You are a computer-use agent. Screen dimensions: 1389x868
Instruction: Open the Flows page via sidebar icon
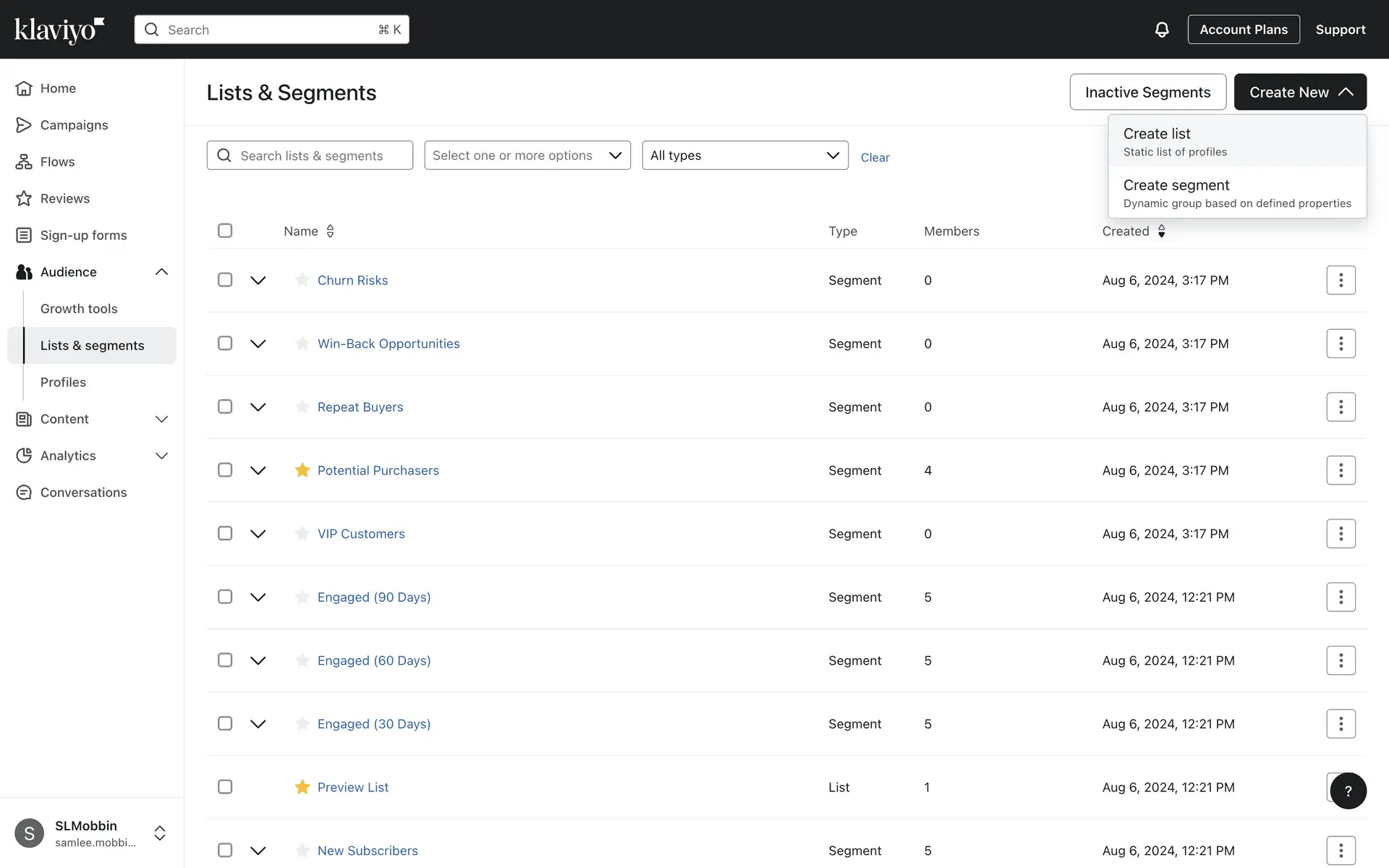click(24, 162)
